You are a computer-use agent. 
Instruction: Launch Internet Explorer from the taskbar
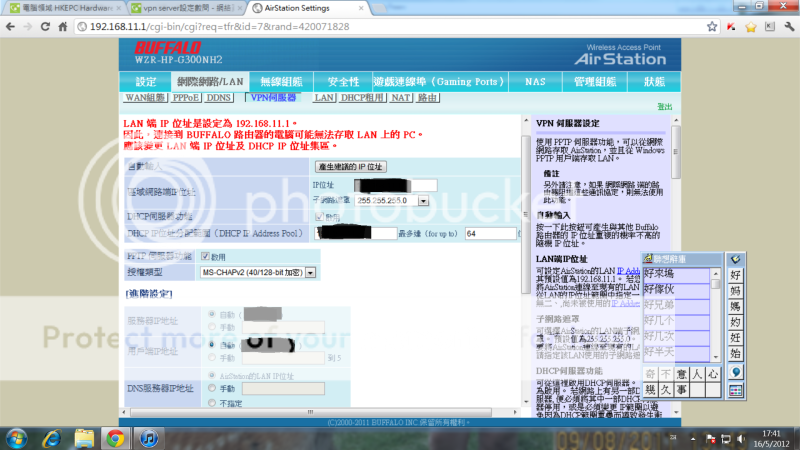click(52, 439)
